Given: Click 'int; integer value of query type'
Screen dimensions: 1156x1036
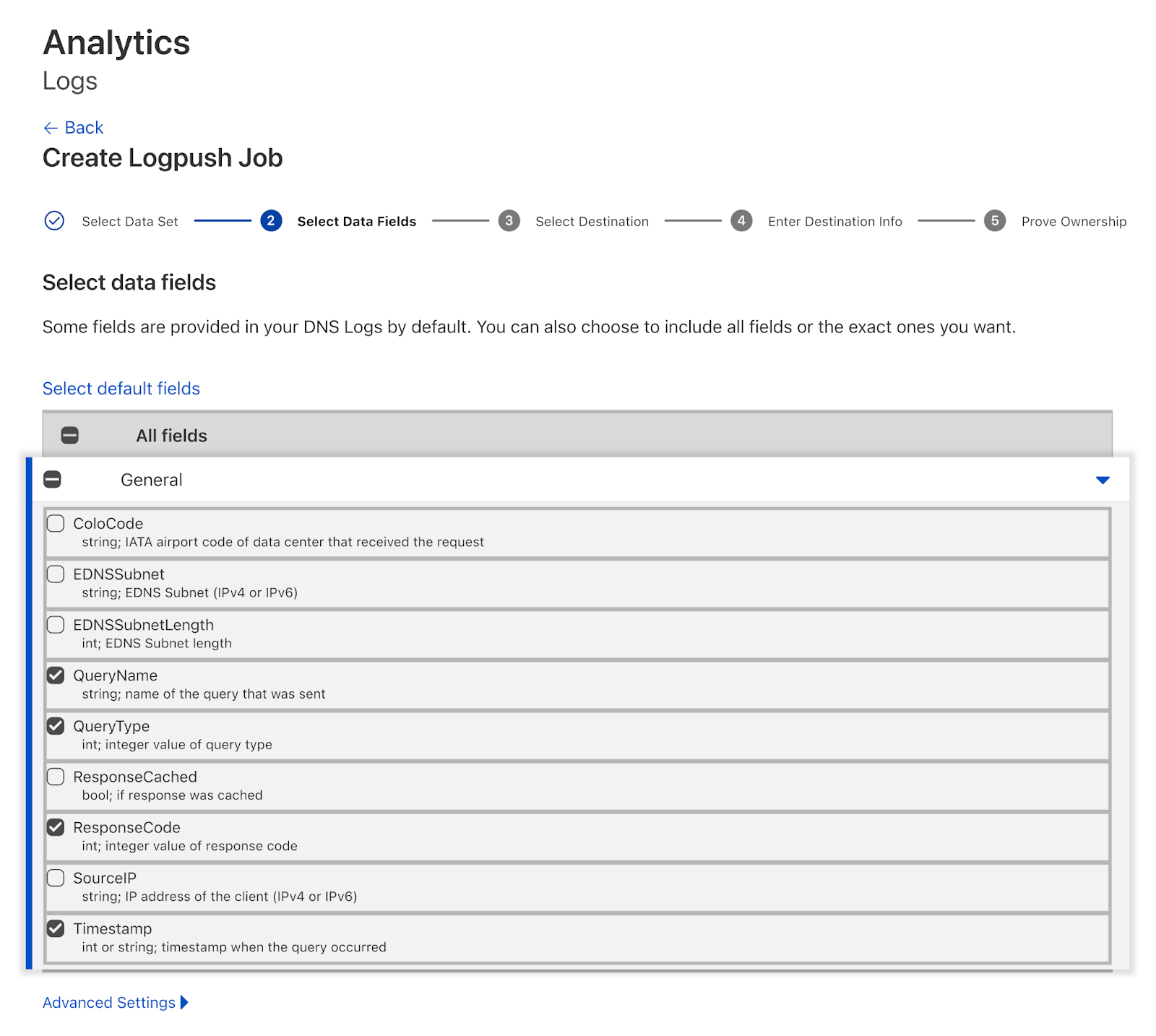Looking at the screenshot, I should click(177, 744).
